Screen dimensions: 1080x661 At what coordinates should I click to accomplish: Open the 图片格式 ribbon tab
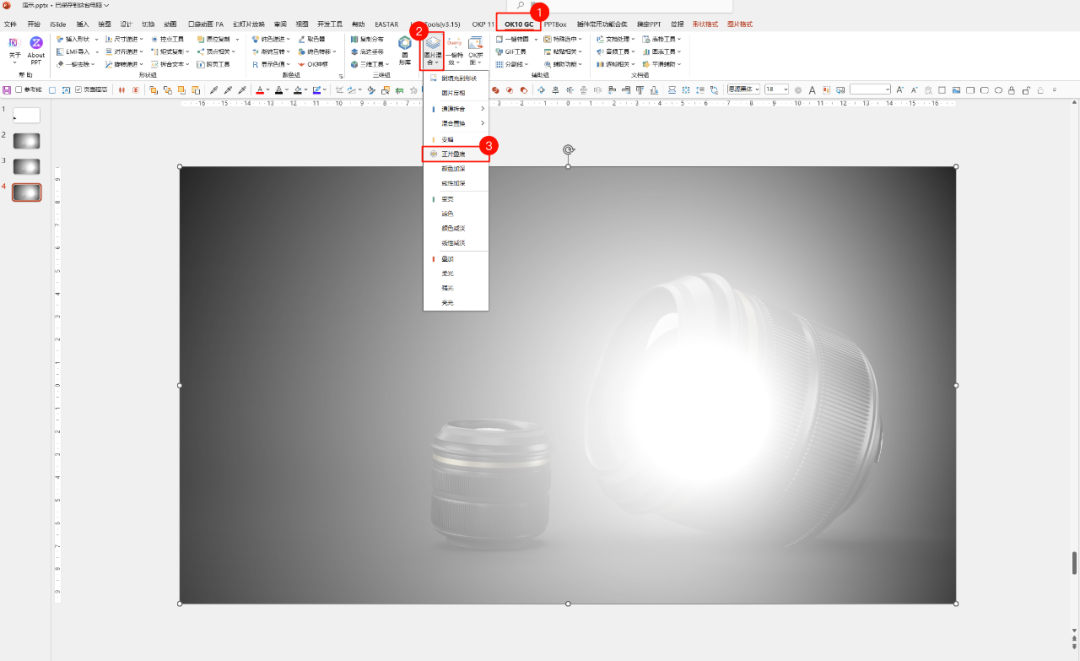pos(740,23)
